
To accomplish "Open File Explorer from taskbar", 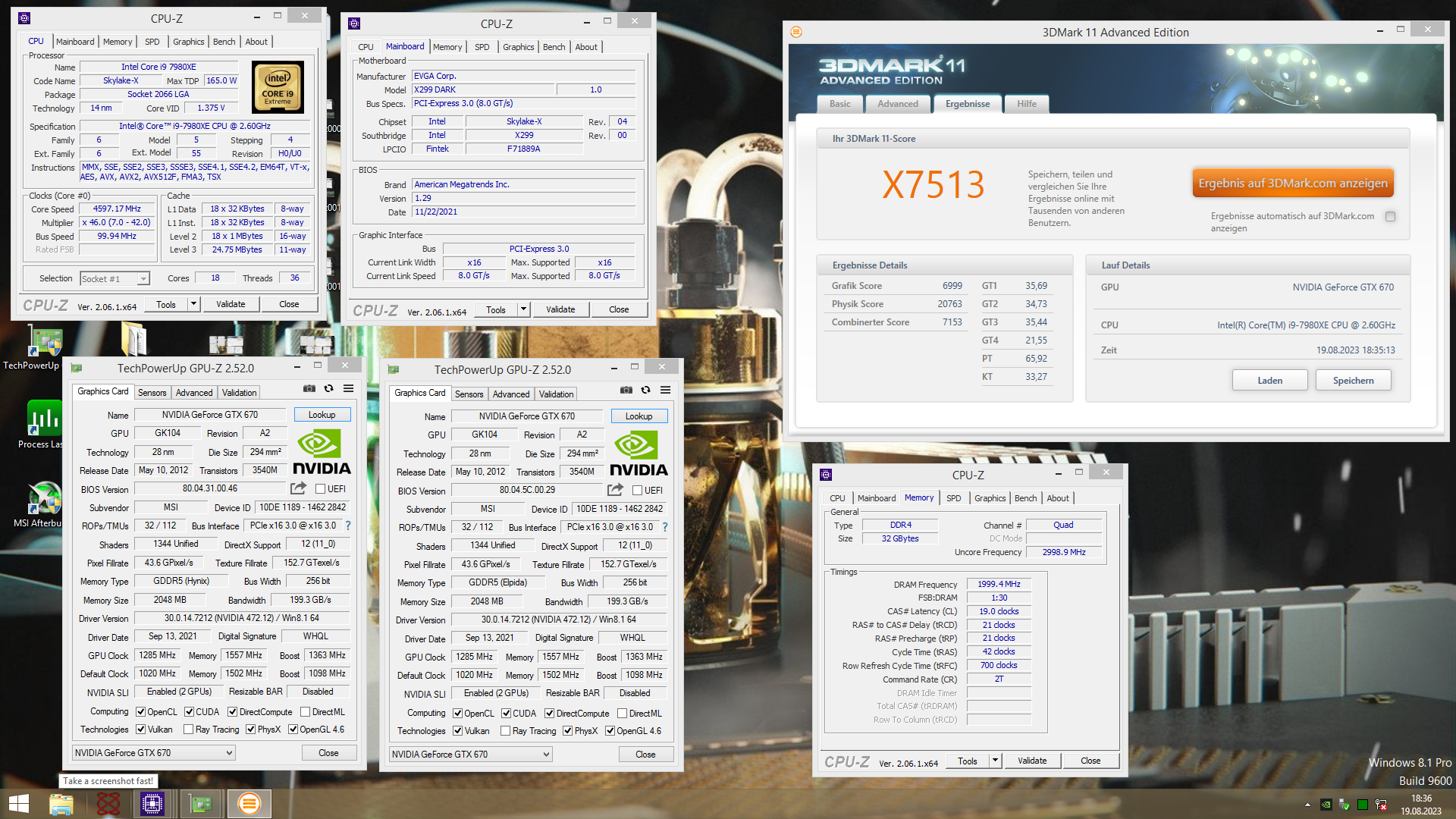I will pyautogui.click(x=61, y=804).
